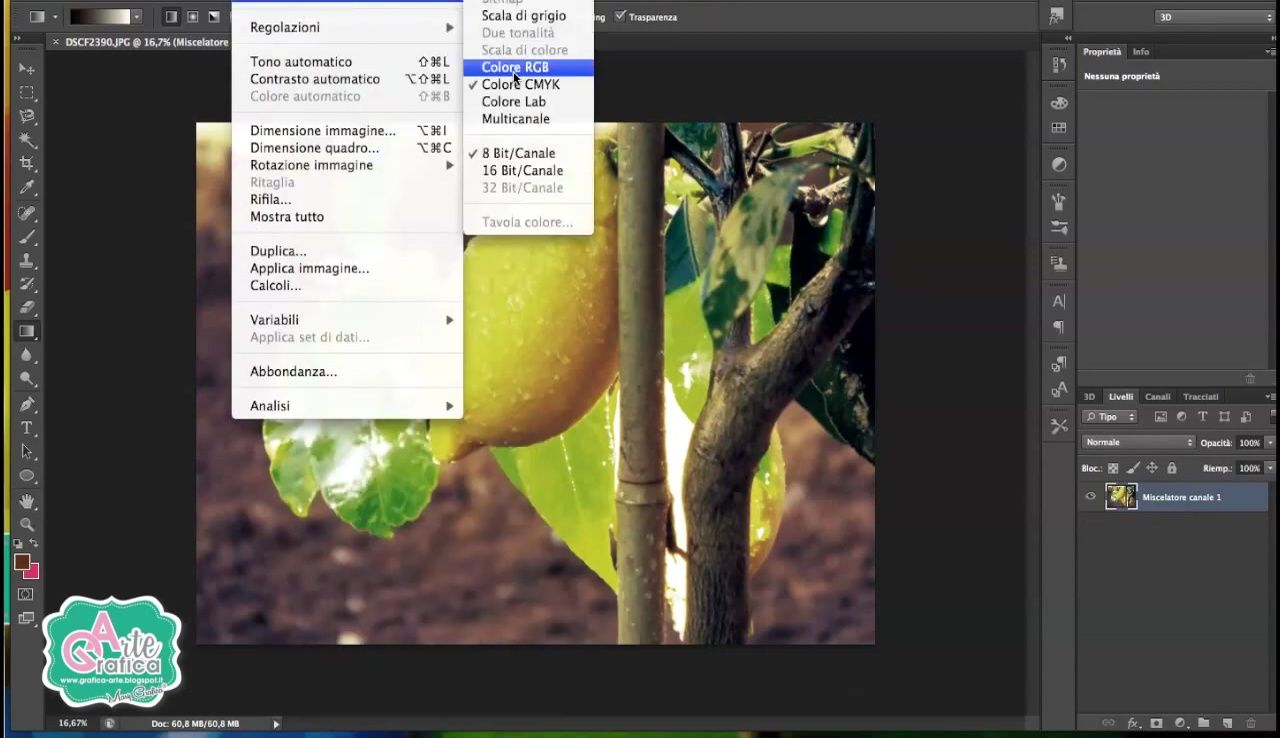
Task: Expand the Regolazioni submenu
Action: (347, 27)
